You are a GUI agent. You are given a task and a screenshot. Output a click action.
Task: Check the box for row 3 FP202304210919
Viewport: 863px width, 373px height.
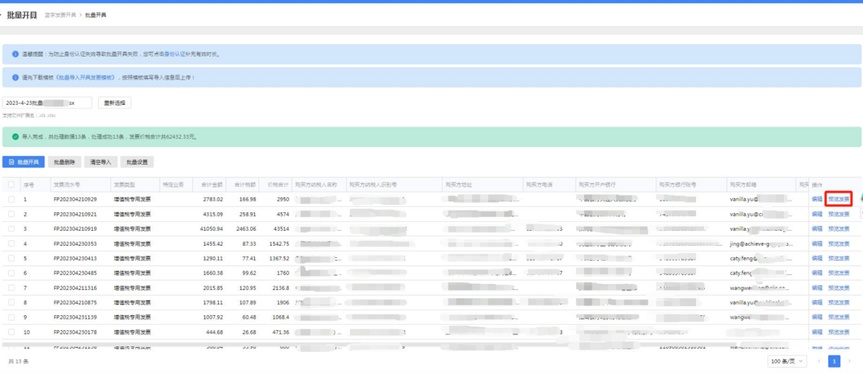click(12, 228)
